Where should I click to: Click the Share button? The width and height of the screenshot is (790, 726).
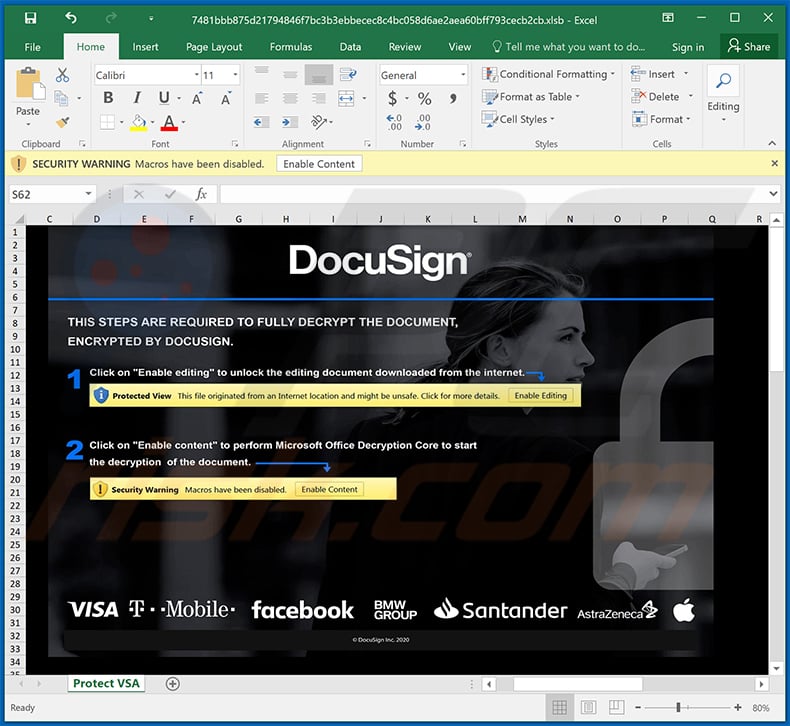pyautogui.click(x=749, y=46)
